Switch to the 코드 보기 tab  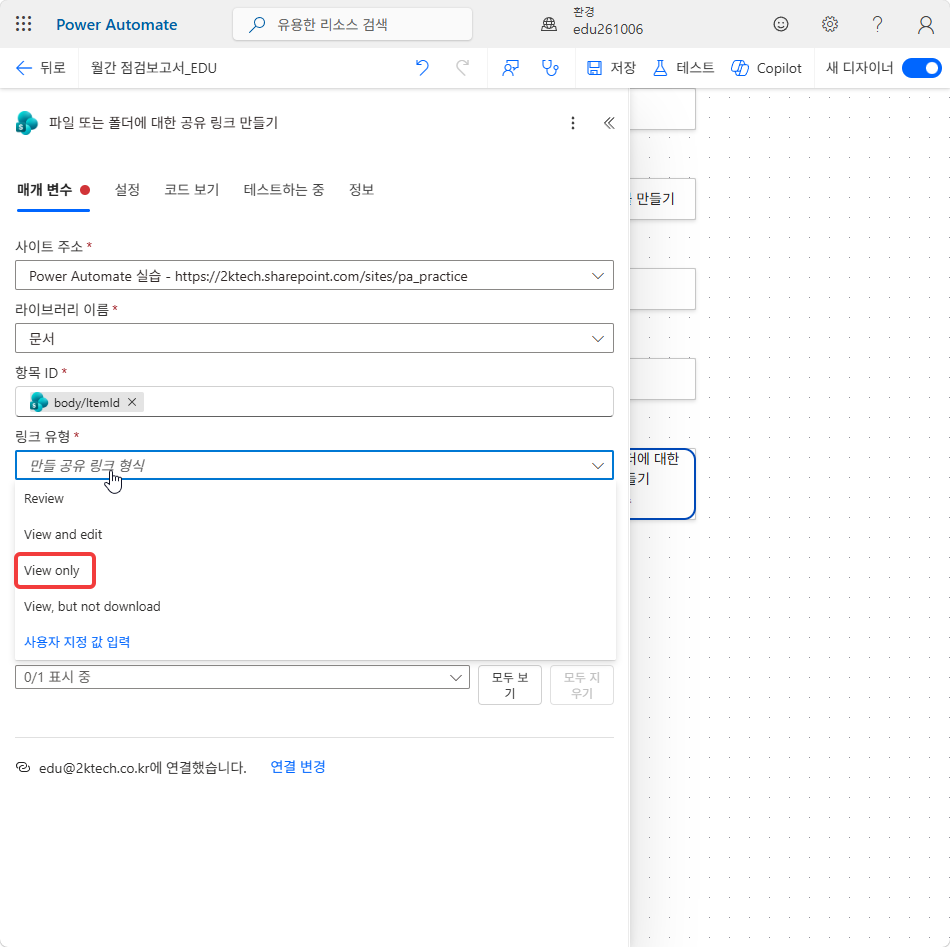coord(191,190)
